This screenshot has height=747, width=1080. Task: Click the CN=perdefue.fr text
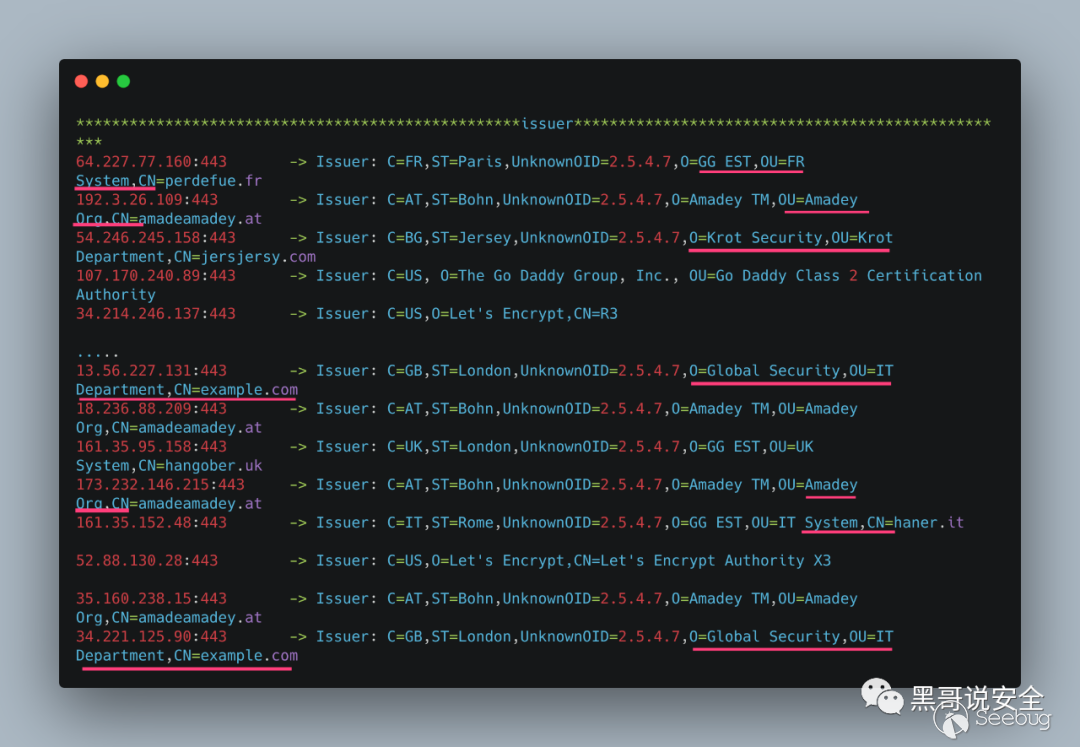coord(200,180)
